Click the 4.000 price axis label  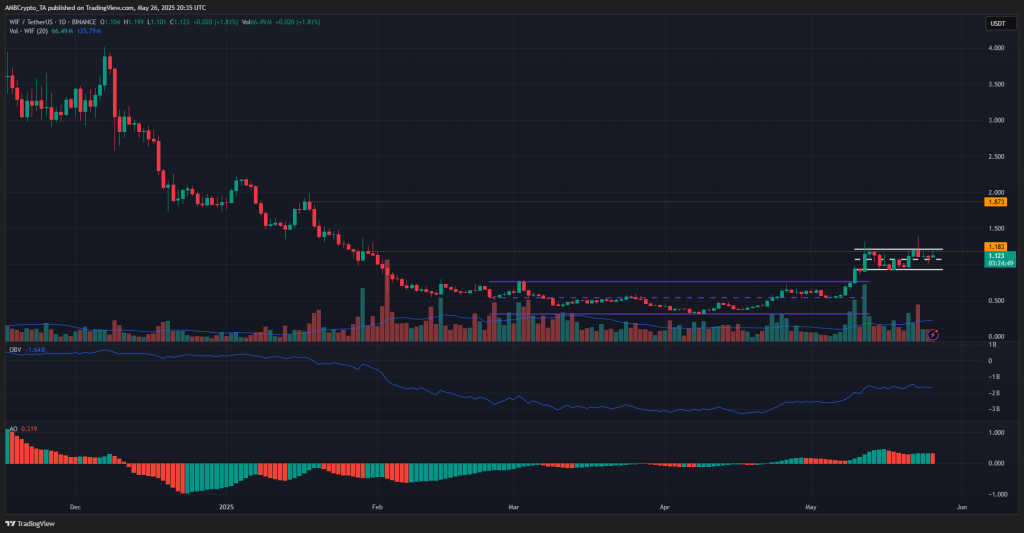997,48
